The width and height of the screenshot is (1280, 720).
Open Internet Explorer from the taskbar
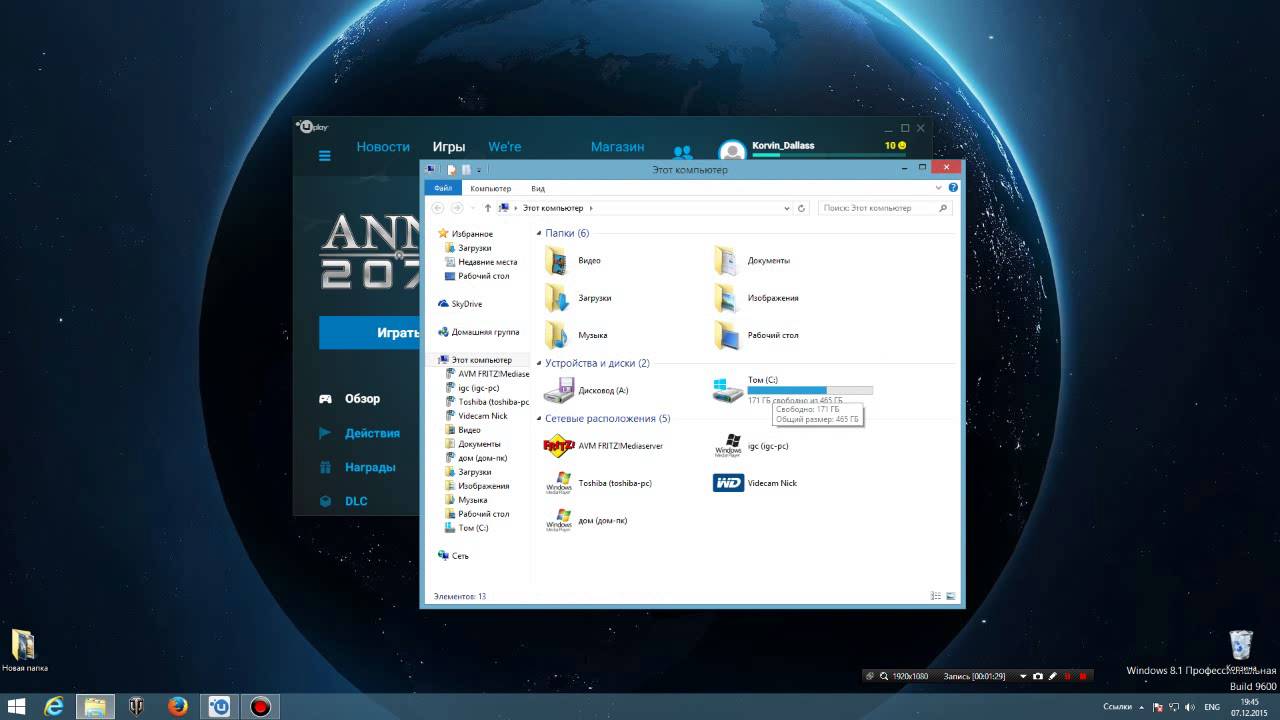(x=54, y=707)
